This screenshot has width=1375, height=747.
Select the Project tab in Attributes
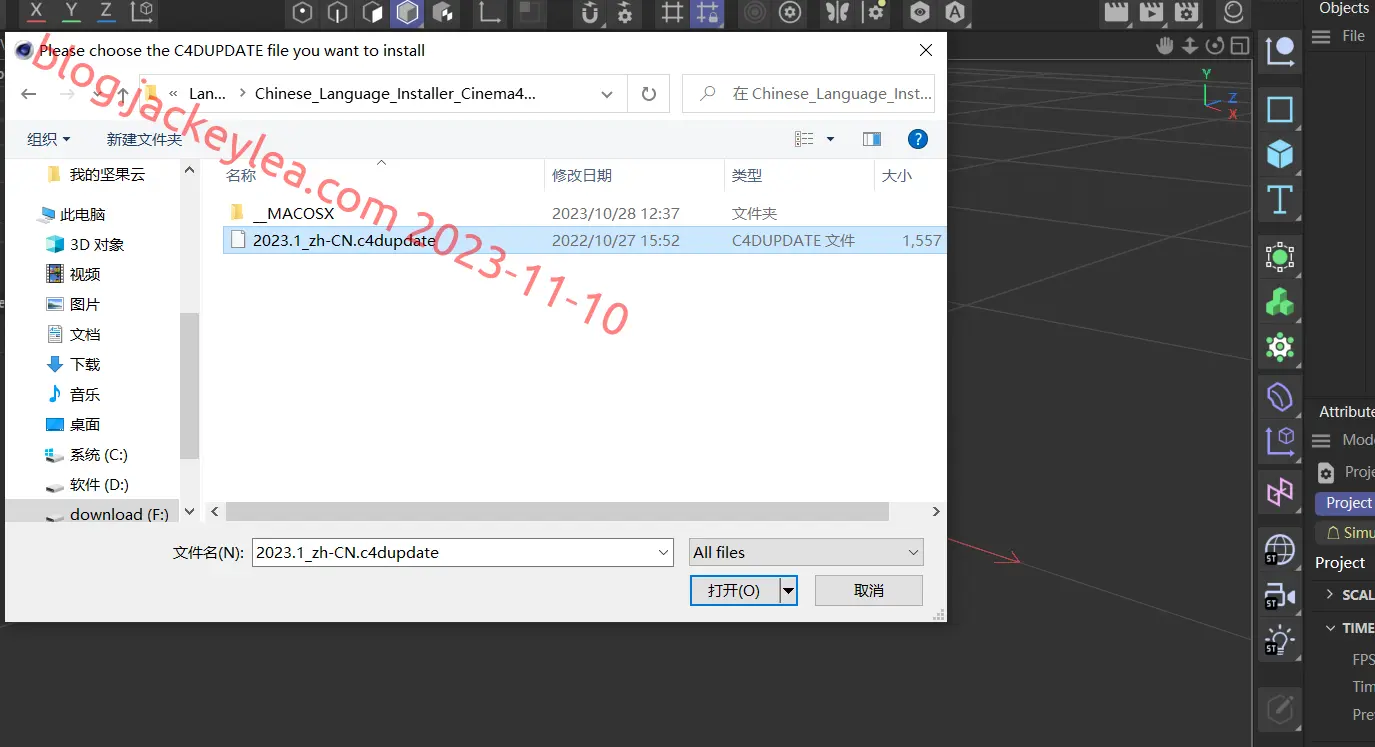click(x=1347, y=503)
